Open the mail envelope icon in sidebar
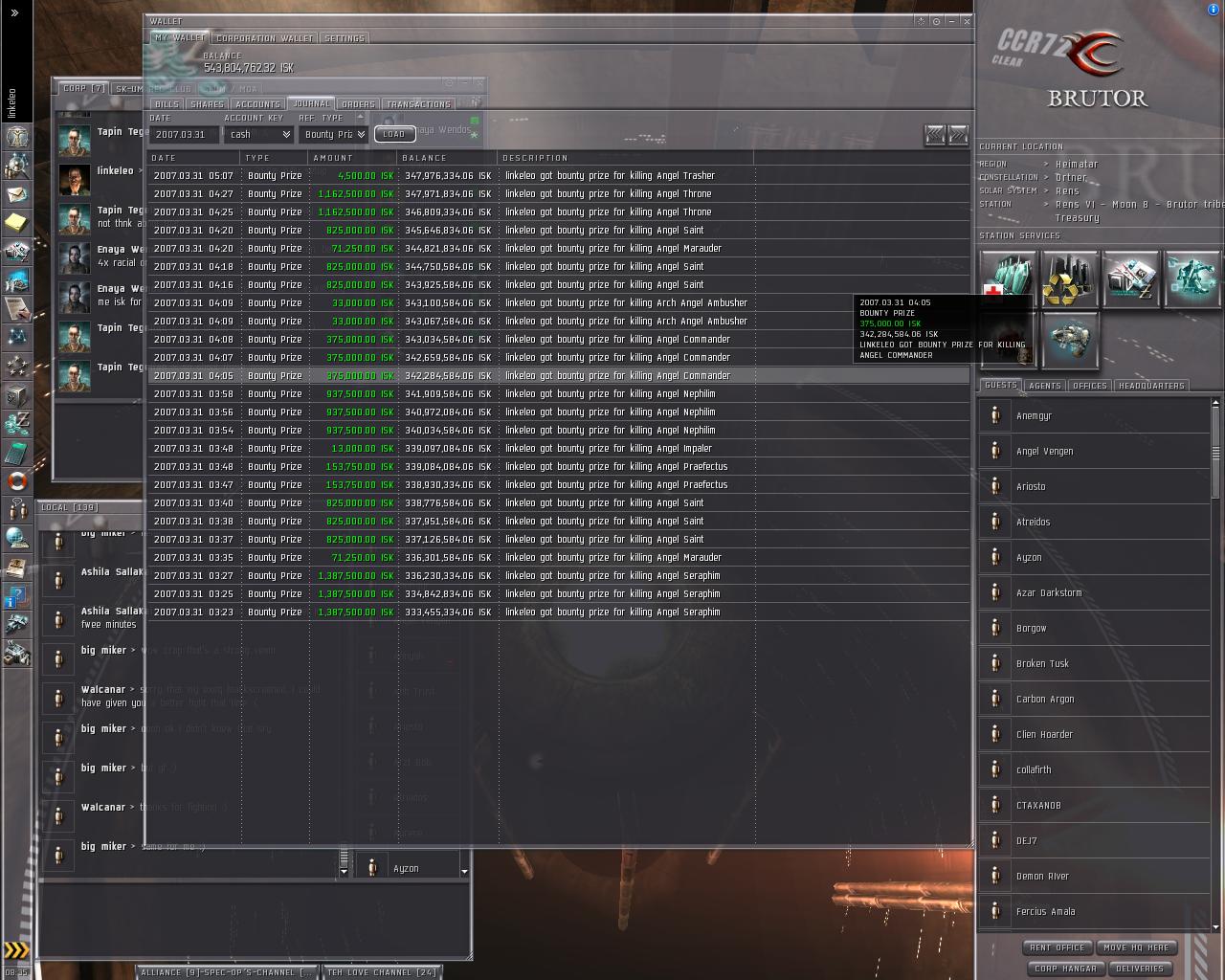This screenshot has height=980, width=1225. click(17, 194)
